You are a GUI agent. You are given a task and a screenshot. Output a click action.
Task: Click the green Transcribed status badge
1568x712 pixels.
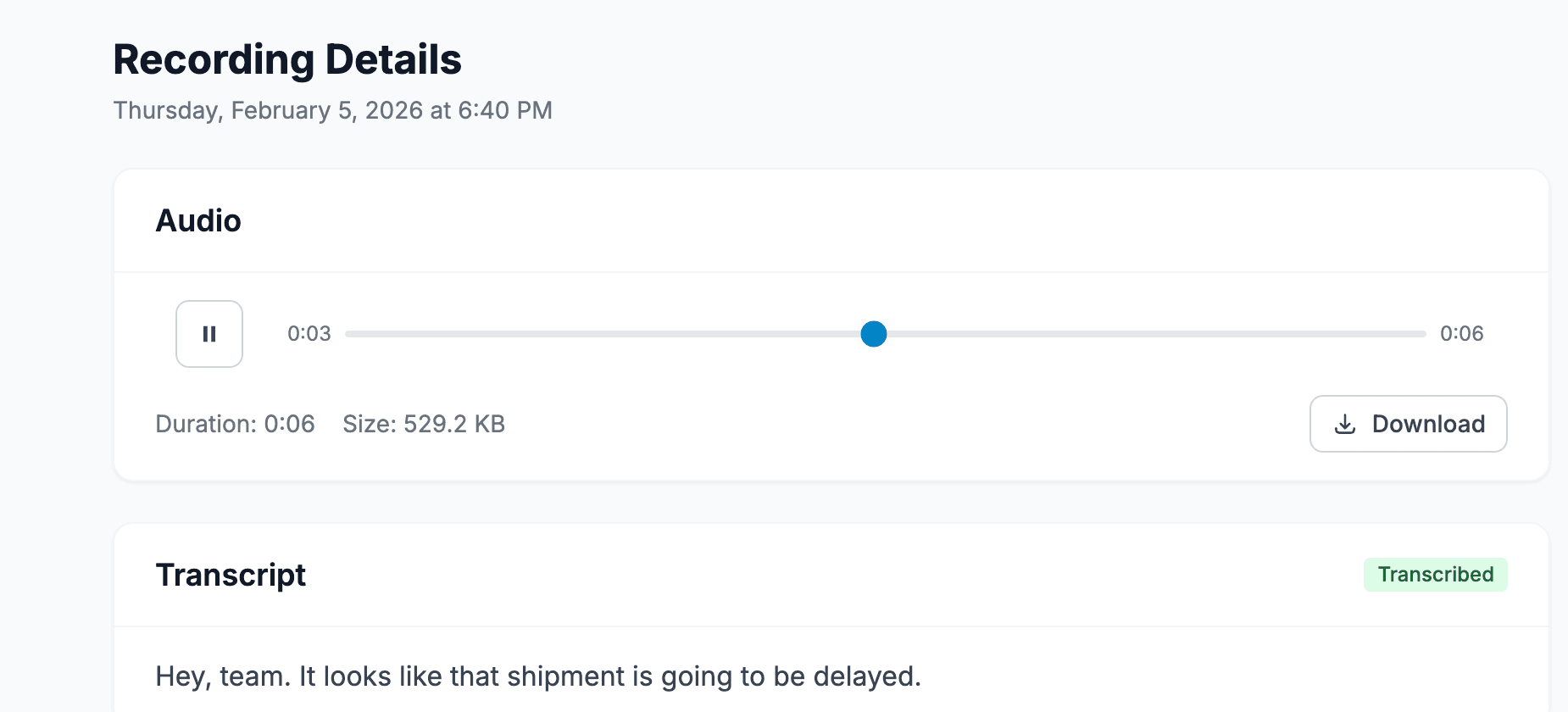click(1435, 575)
